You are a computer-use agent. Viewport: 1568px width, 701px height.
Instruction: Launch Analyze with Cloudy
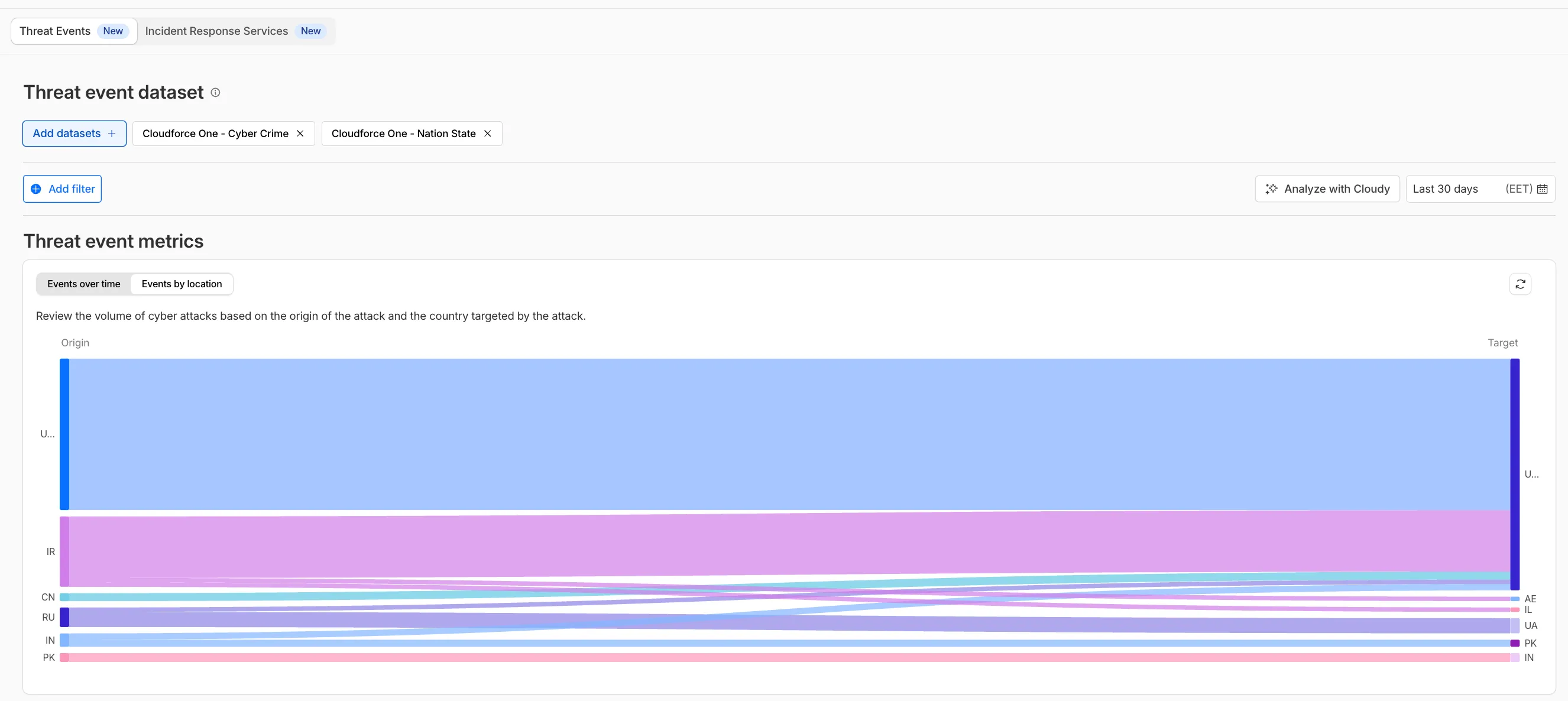point(1327,189)
